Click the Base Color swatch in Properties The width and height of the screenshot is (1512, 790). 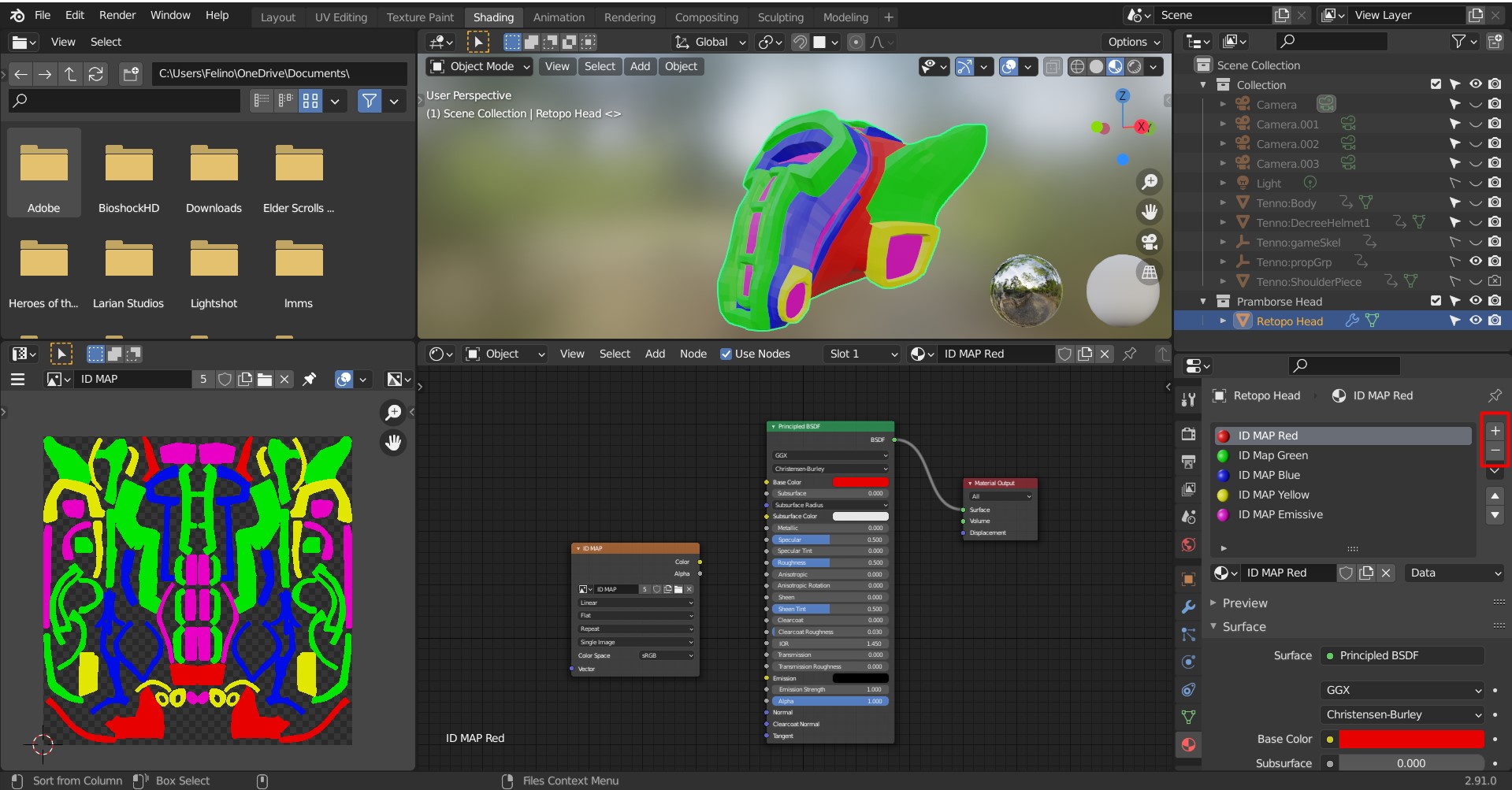click(x=1411, y=740)
